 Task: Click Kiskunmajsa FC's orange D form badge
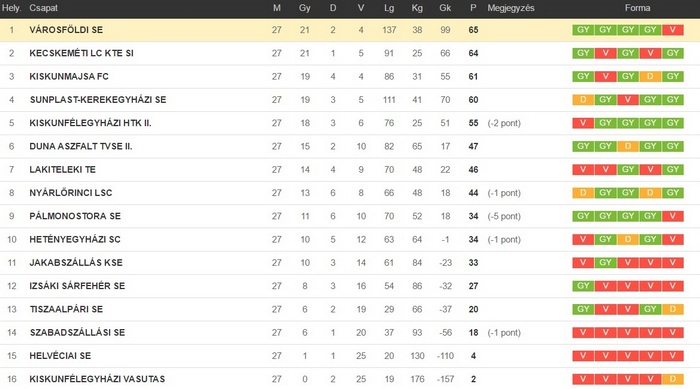[x=650, y=76]
